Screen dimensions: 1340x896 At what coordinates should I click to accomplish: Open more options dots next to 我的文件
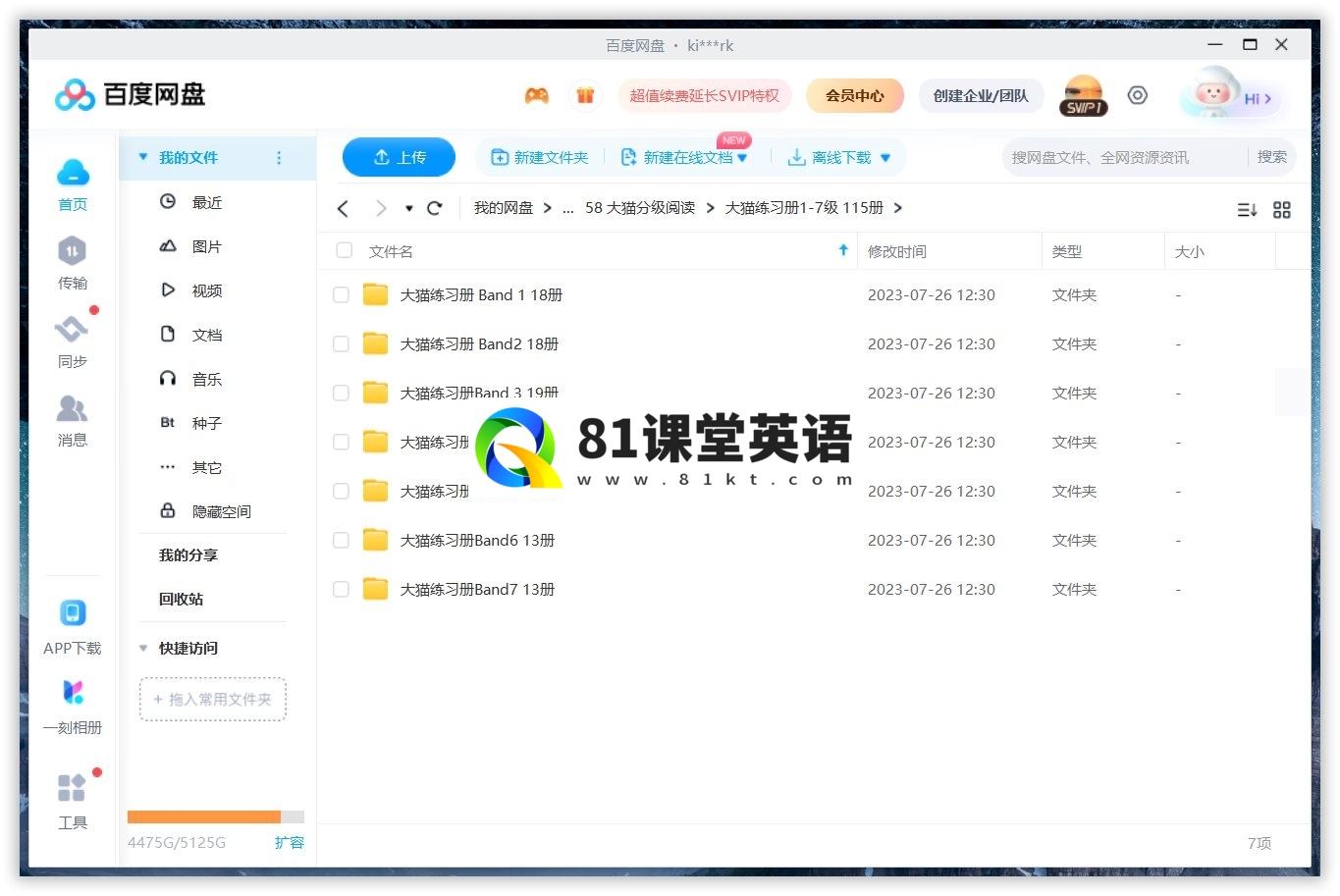279,157
